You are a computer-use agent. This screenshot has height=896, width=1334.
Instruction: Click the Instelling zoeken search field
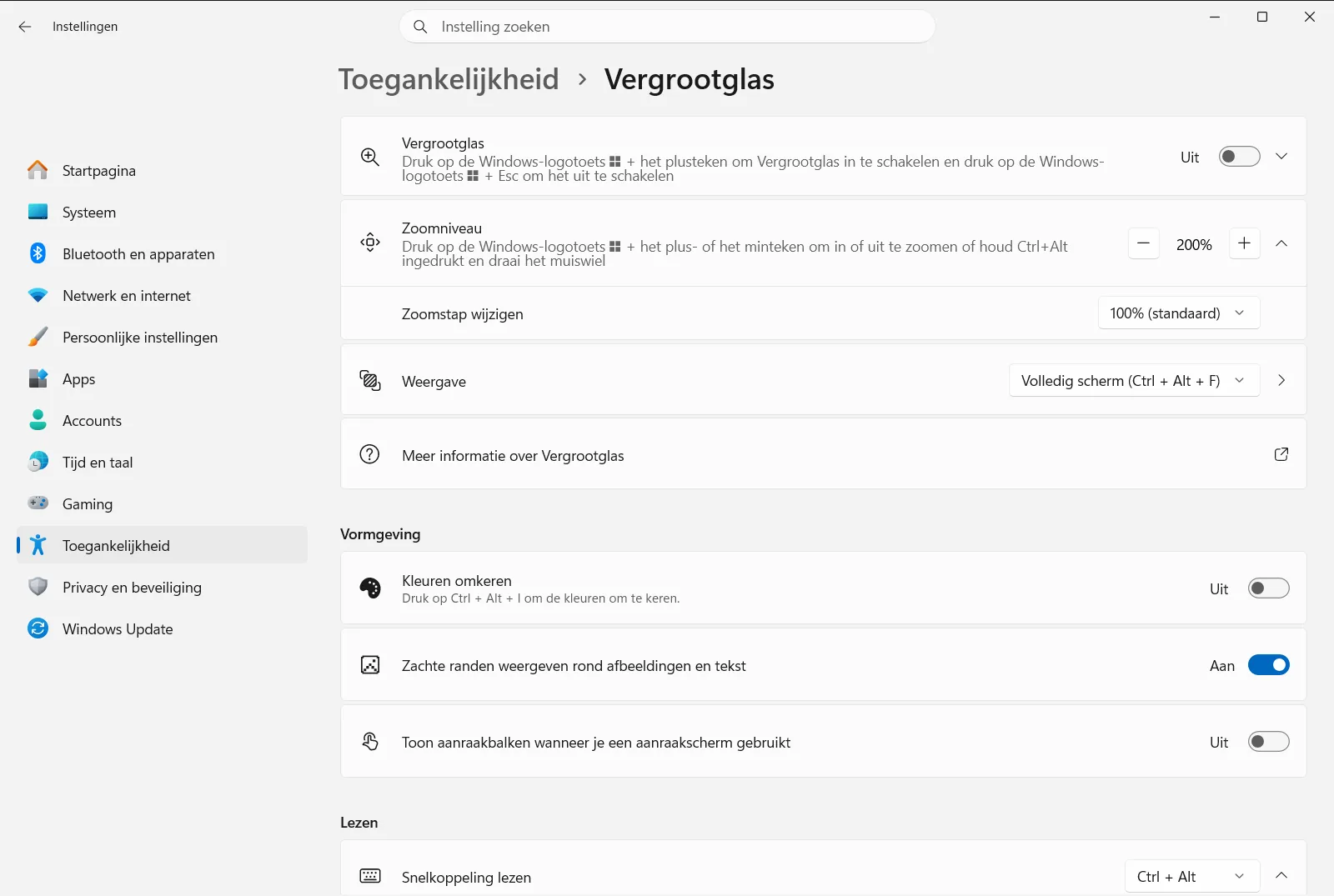click(667, 27)
